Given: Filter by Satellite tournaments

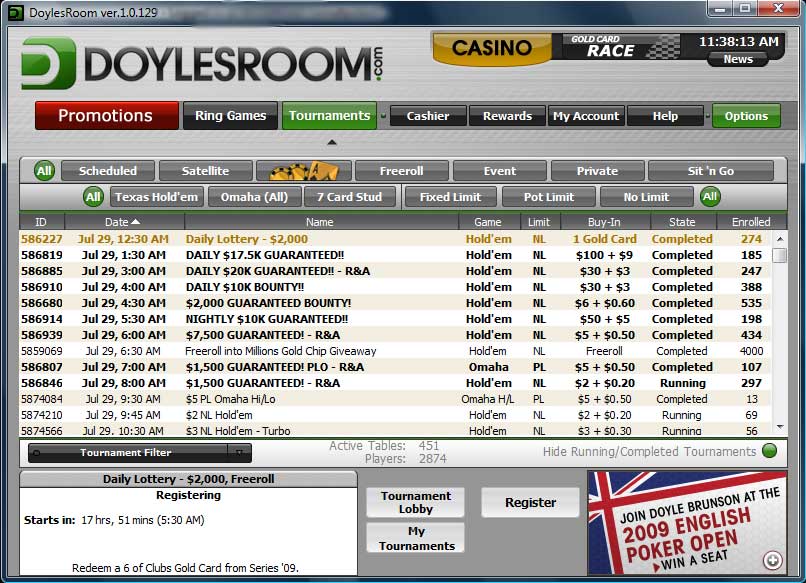Looking at the screenshot, I should point(206,171).
